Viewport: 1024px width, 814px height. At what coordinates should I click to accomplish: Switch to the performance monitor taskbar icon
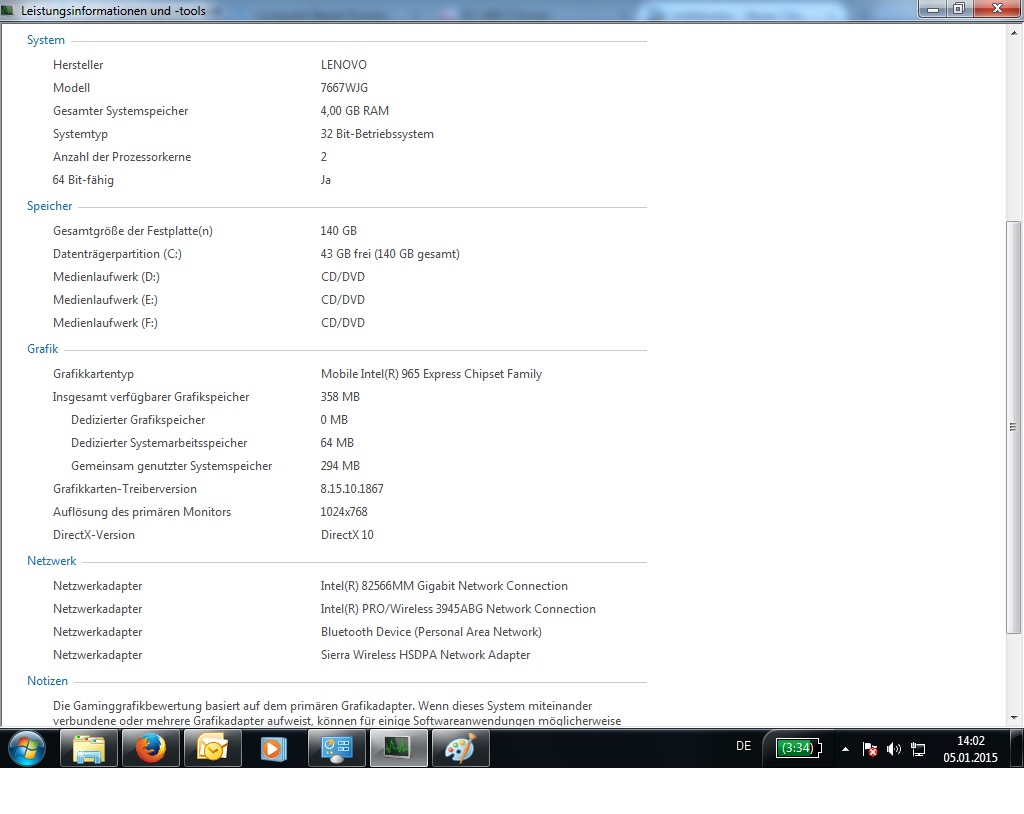(398, 748)
